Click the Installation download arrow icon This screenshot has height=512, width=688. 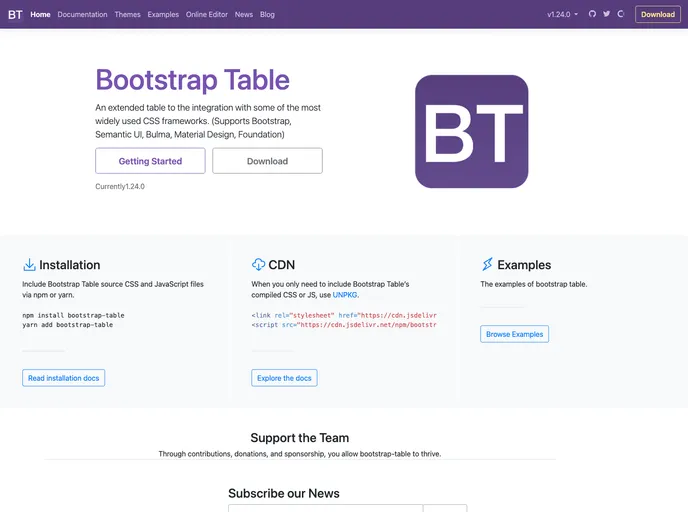pos(29,265)
